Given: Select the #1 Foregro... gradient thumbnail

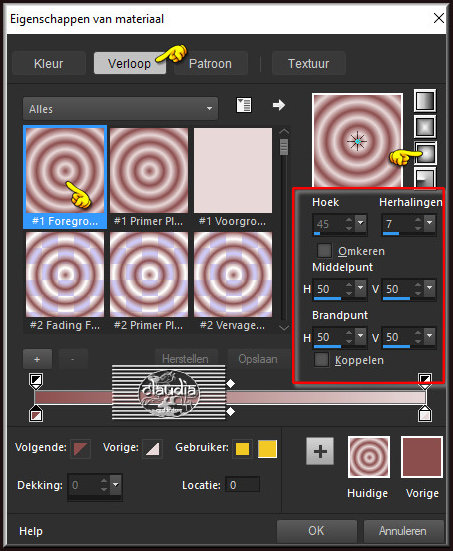Looking at the screenshot, I should click(65, 177).
